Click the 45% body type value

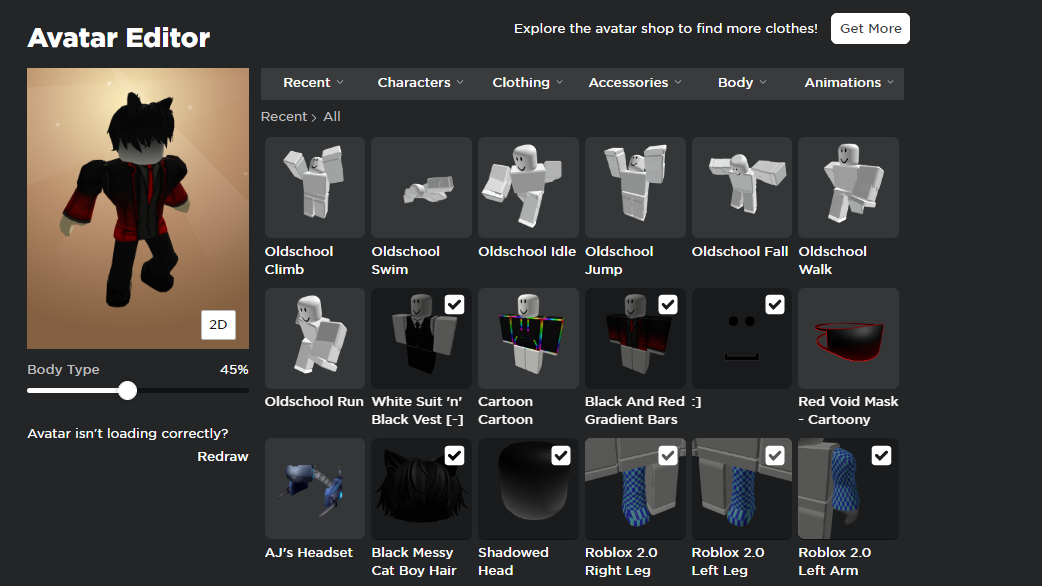[x=235, y=370]
